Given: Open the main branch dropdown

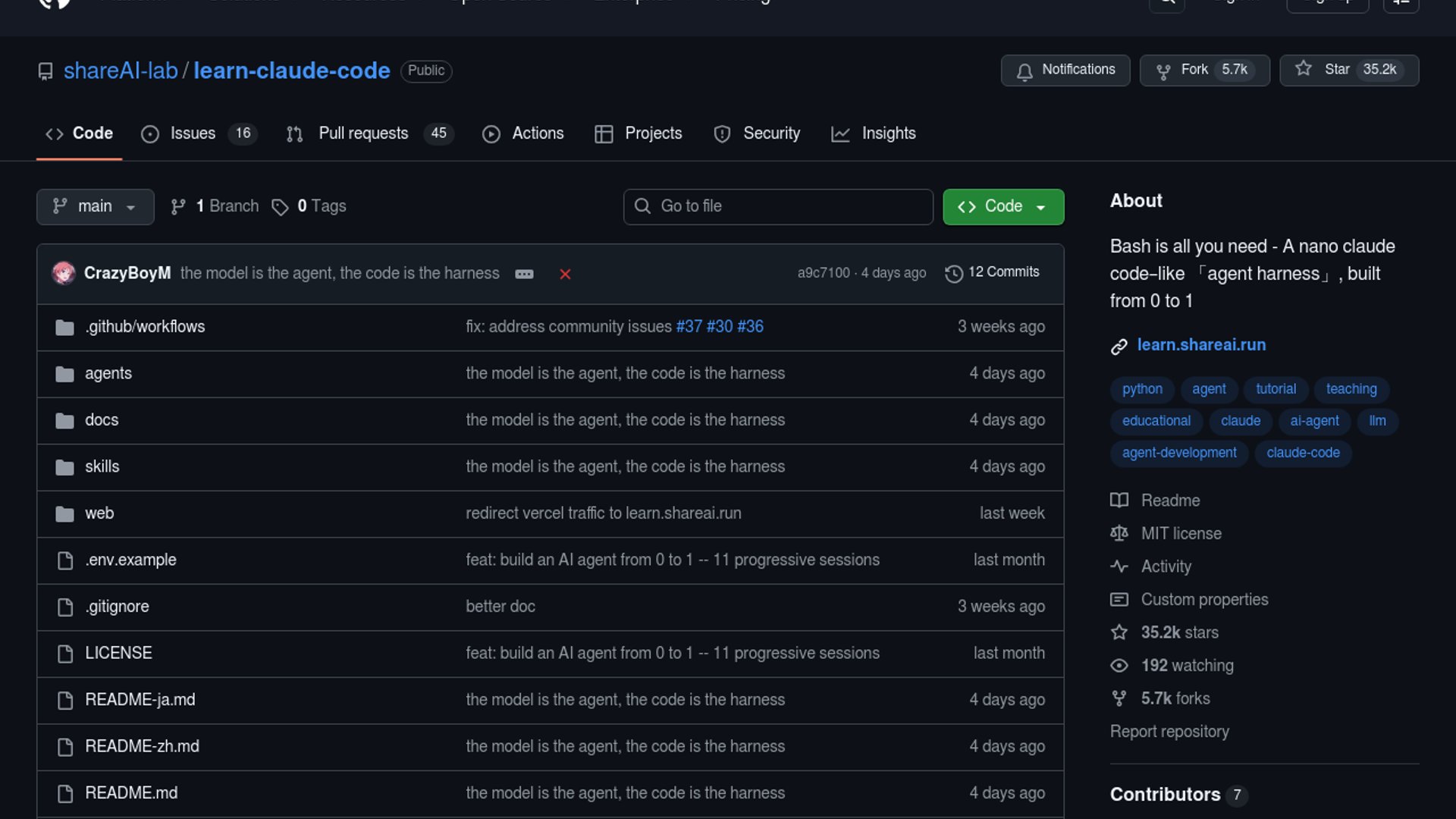Looking at the screenshot, I should (95, 206).
